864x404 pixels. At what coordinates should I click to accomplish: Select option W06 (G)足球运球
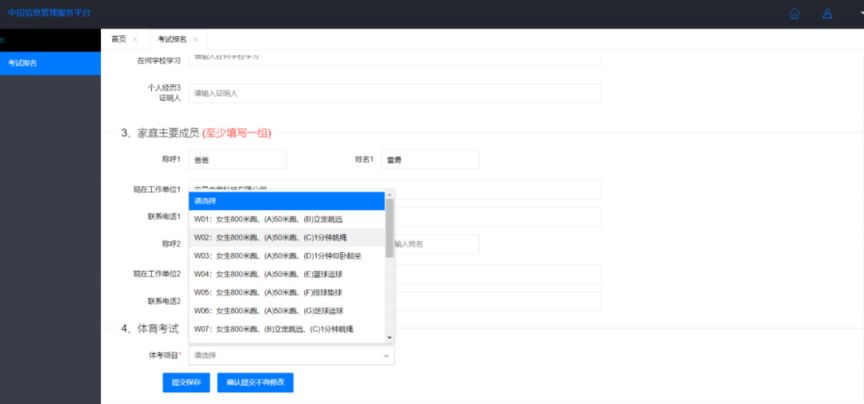tap(287, 311)
